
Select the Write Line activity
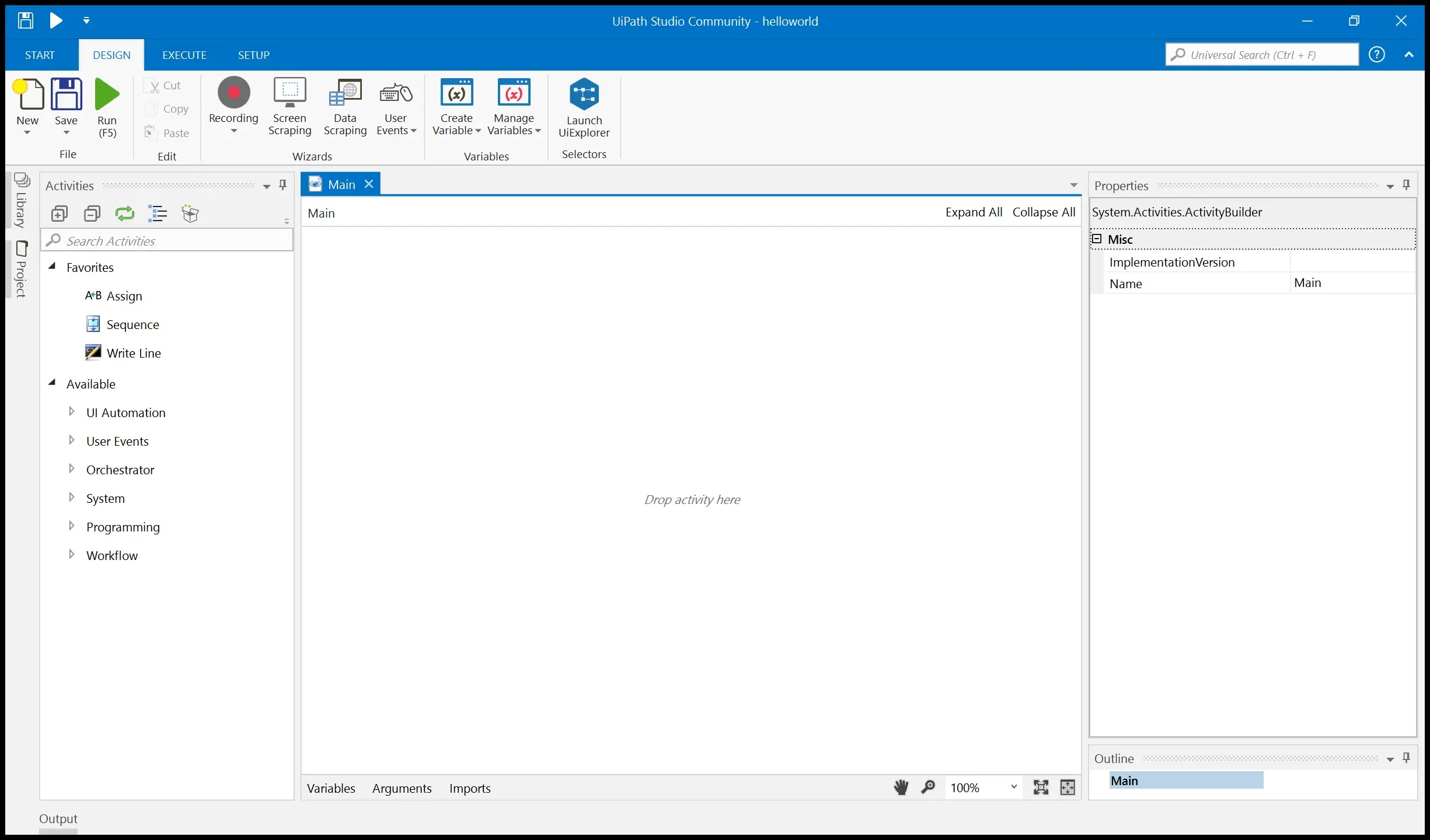(x=123, y=353)
